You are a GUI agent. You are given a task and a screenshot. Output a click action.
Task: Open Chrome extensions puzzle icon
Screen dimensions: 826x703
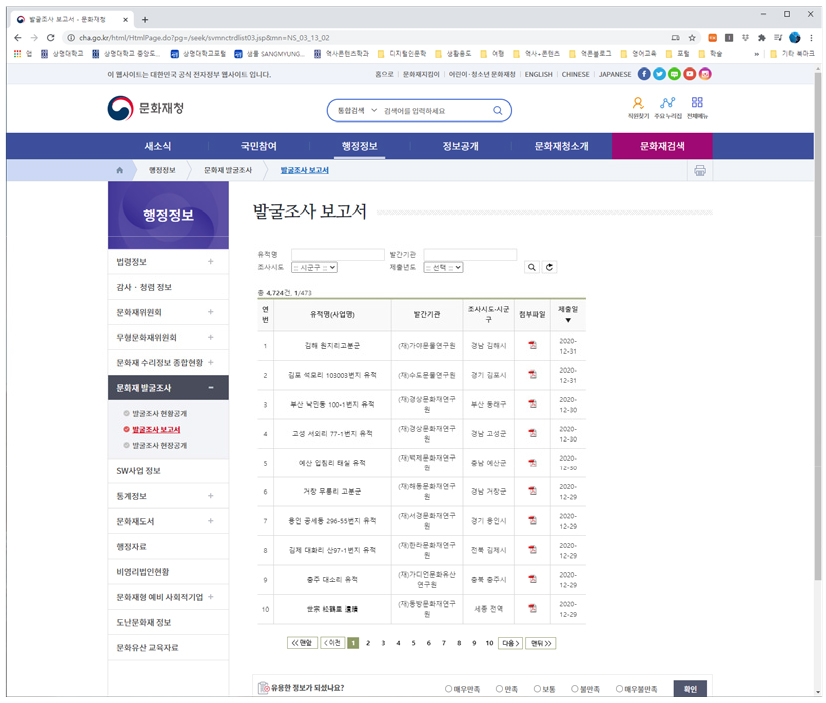click(x=761, y=37)
